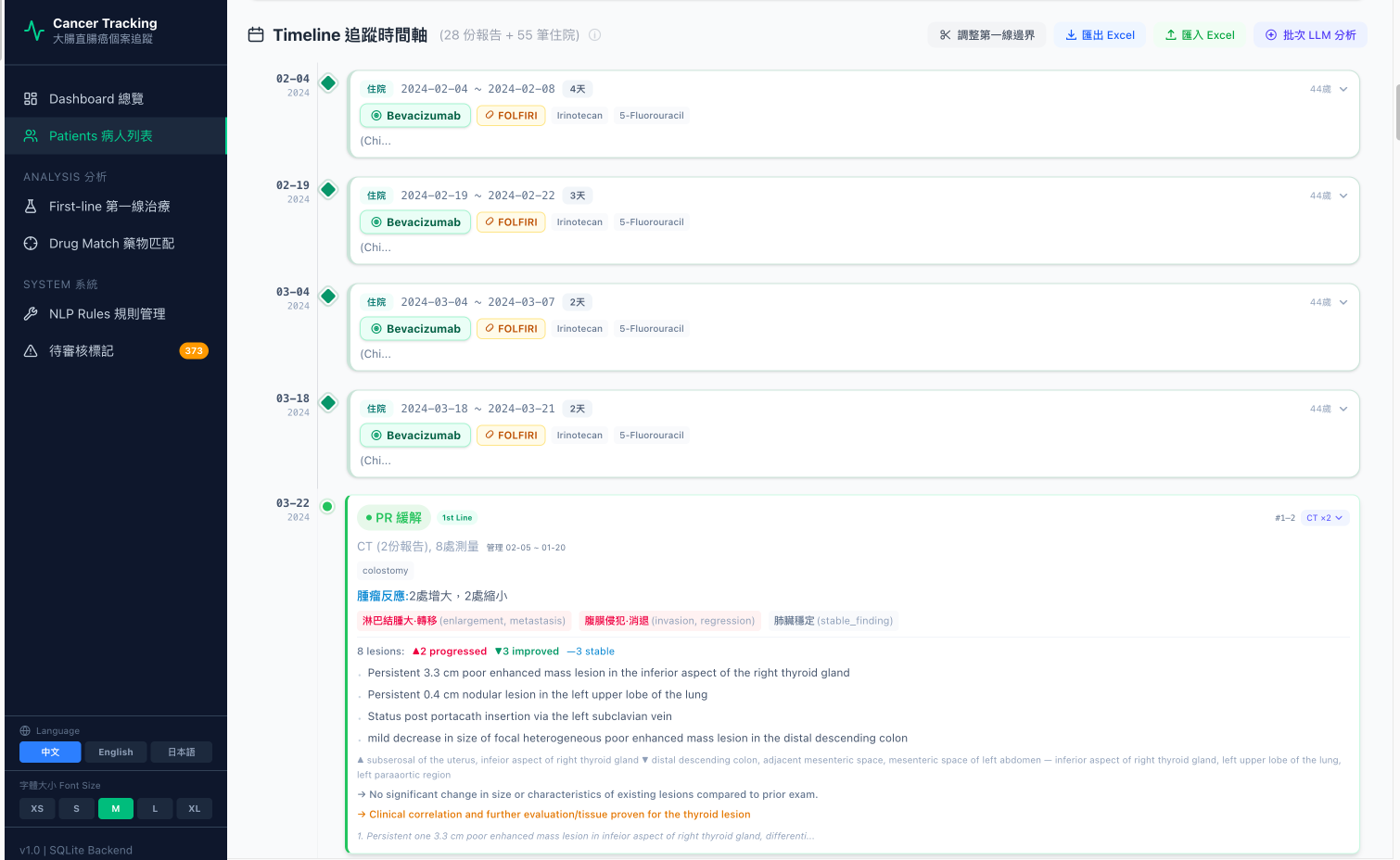The image size is (1400, 860).
Task: Click 批次 LLM 分析 button
Action: [x=1310, y=35]
